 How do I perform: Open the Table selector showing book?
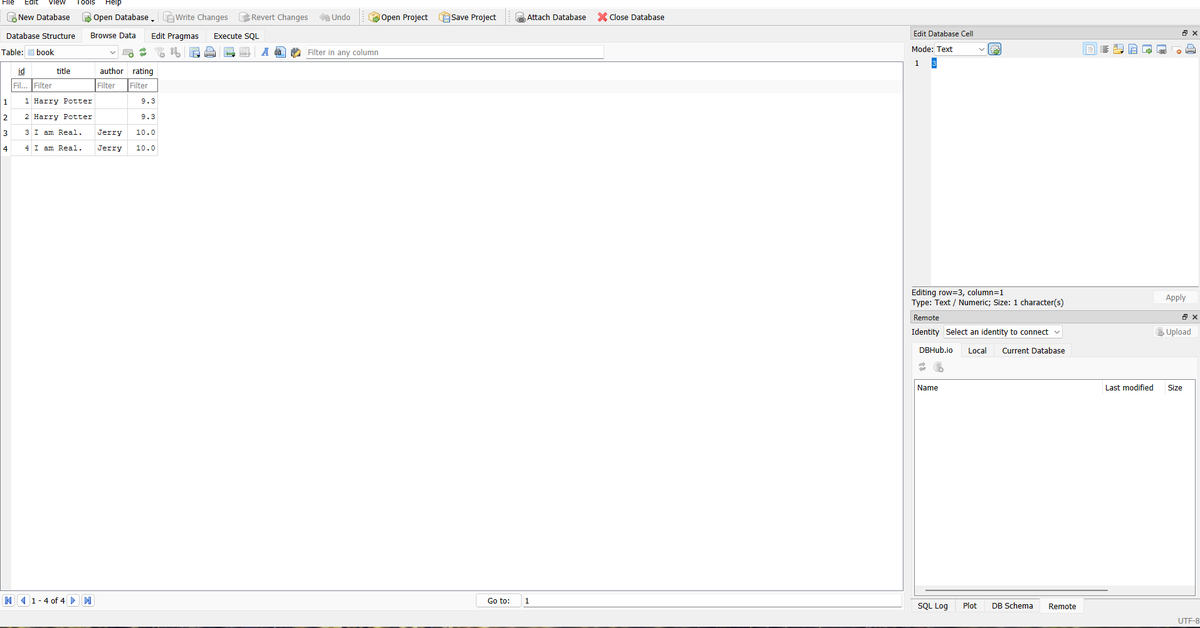point(72,52)
